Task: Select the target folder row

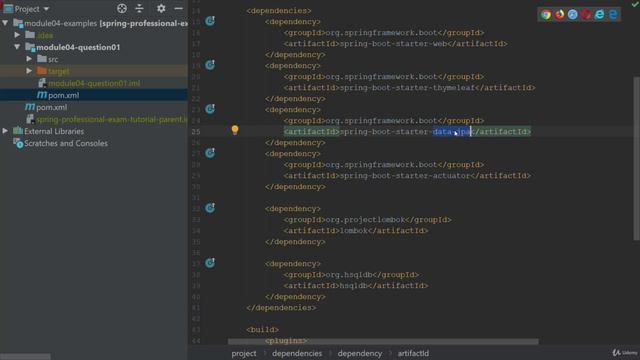Action: 94,71
